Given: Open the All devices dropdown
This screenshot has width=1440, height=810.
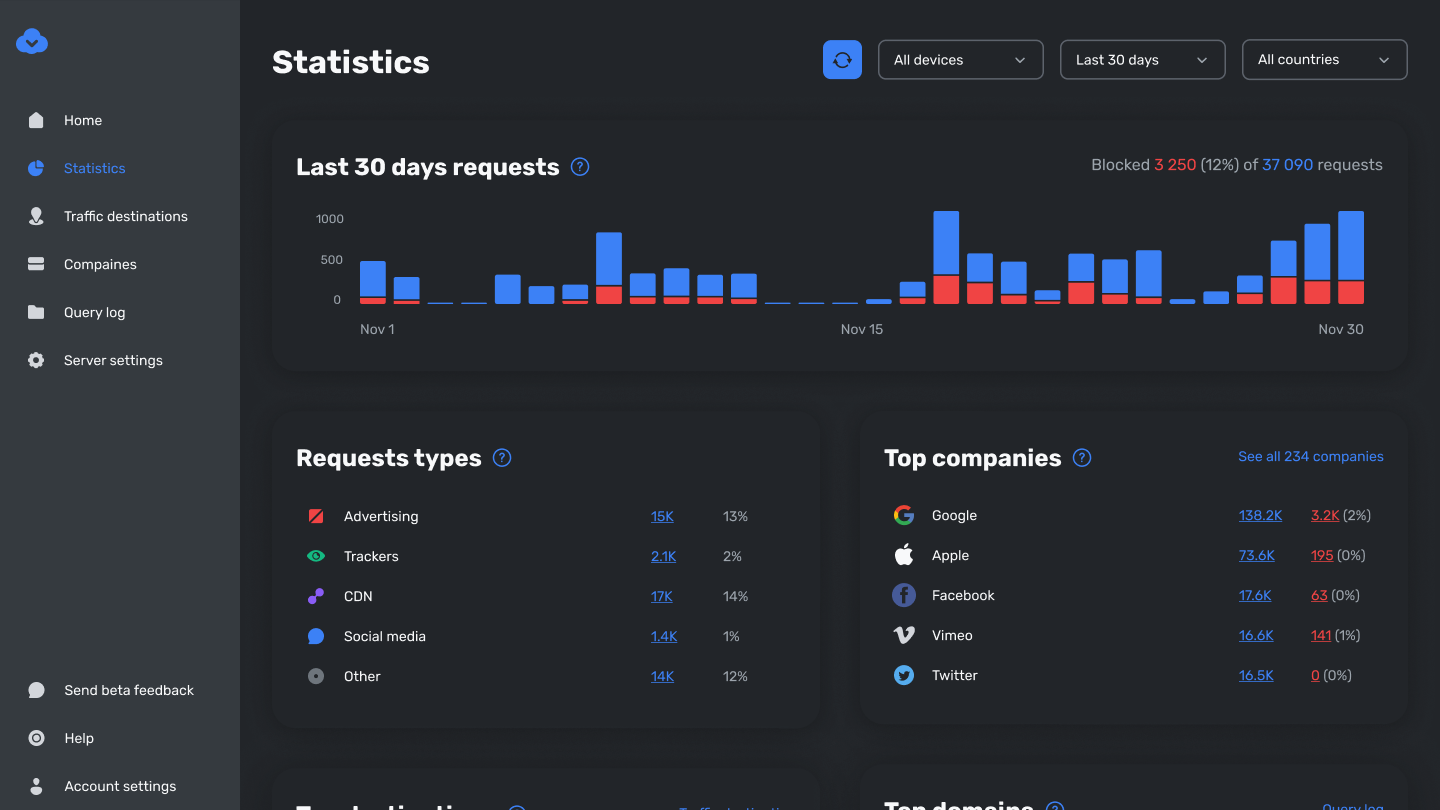Looking at the screenshot, I should [x=960, y=60].
